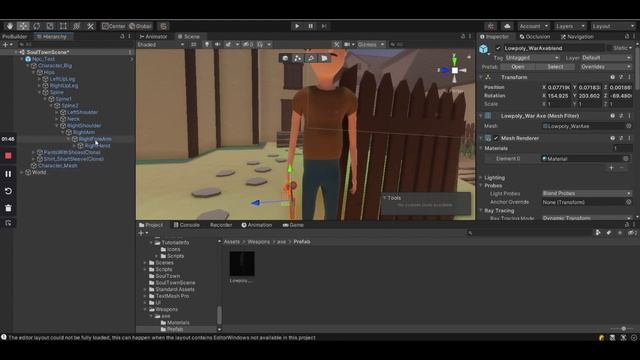The height and width of the screenshot is (360, 640).
Task: Open the Console tab
Action: coord(187,225)
